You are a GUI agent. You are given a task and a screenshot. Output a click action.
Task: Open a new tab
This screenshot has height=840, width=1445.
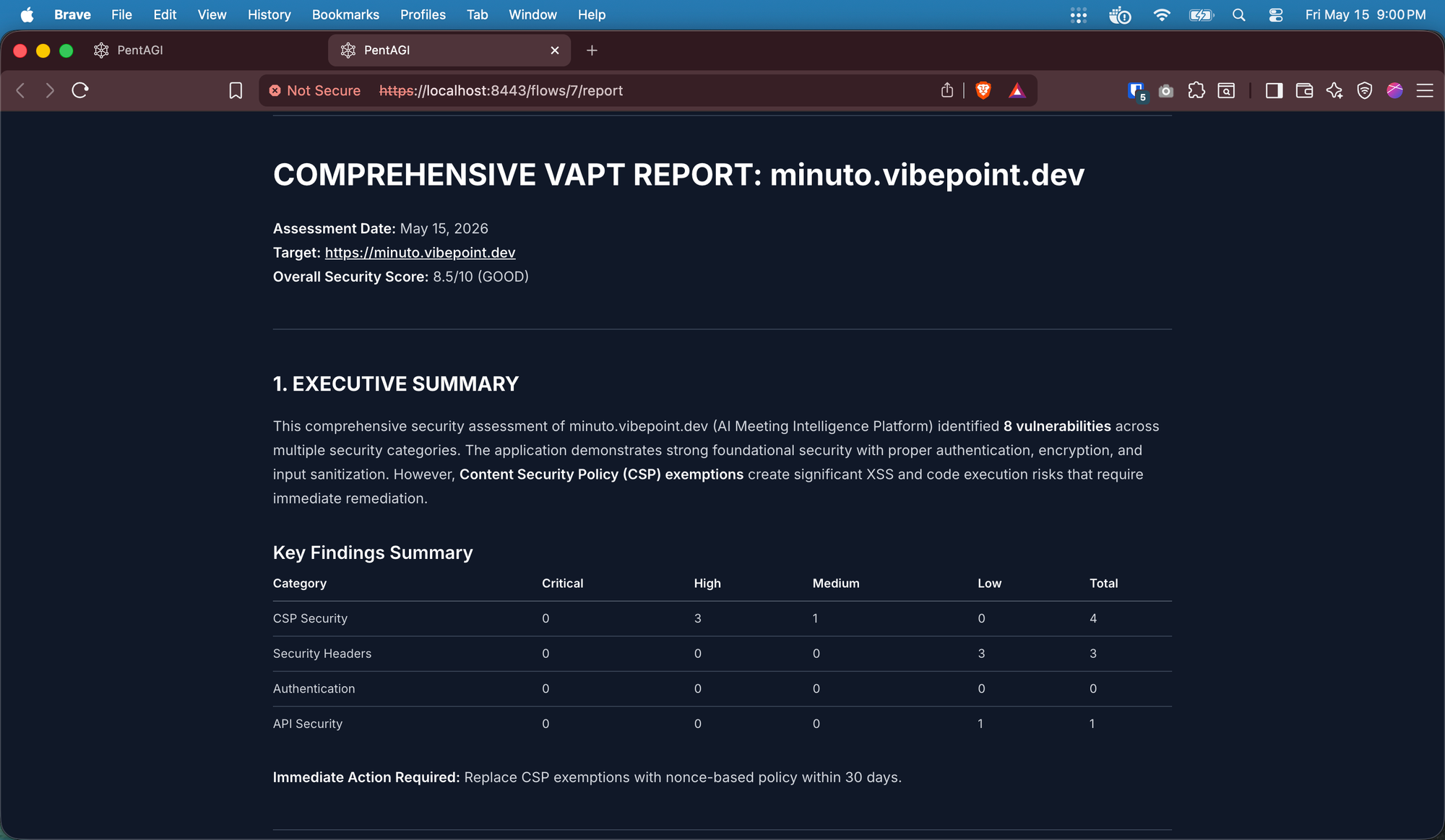592,51
